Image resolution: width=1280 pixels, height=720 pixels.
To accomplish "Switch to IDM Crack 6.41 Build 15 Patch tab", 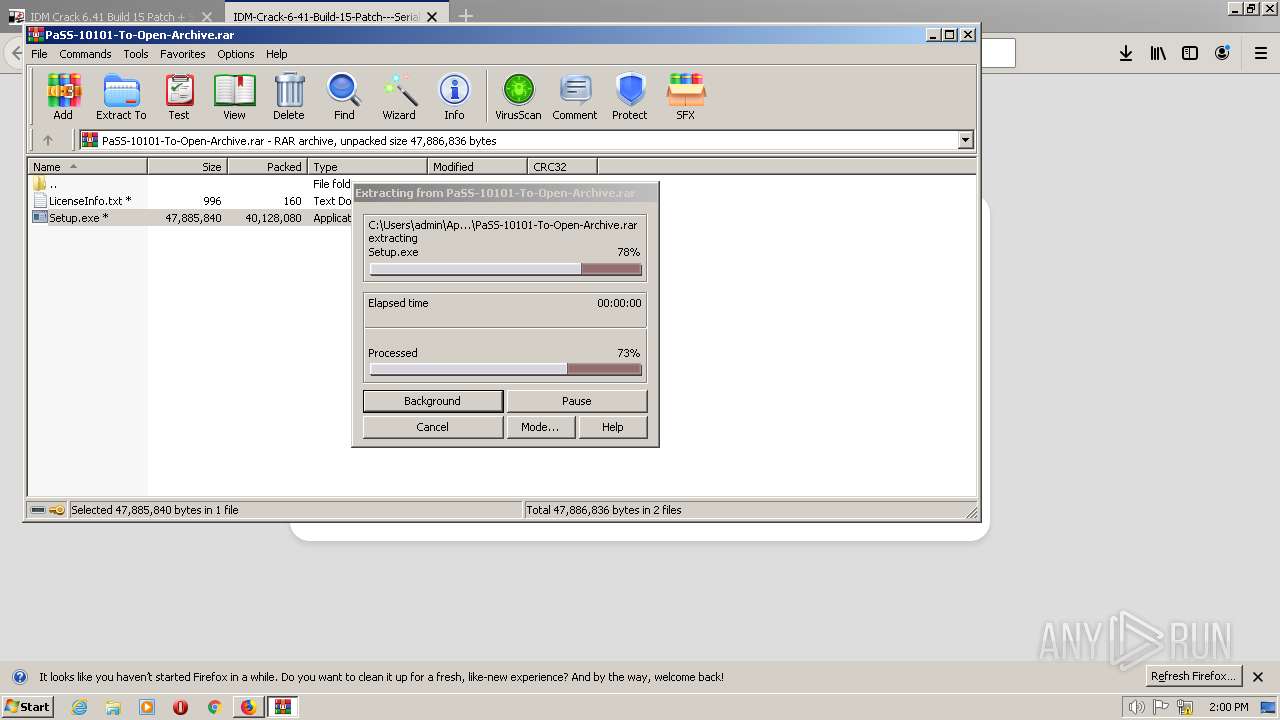I will point(110,17).
